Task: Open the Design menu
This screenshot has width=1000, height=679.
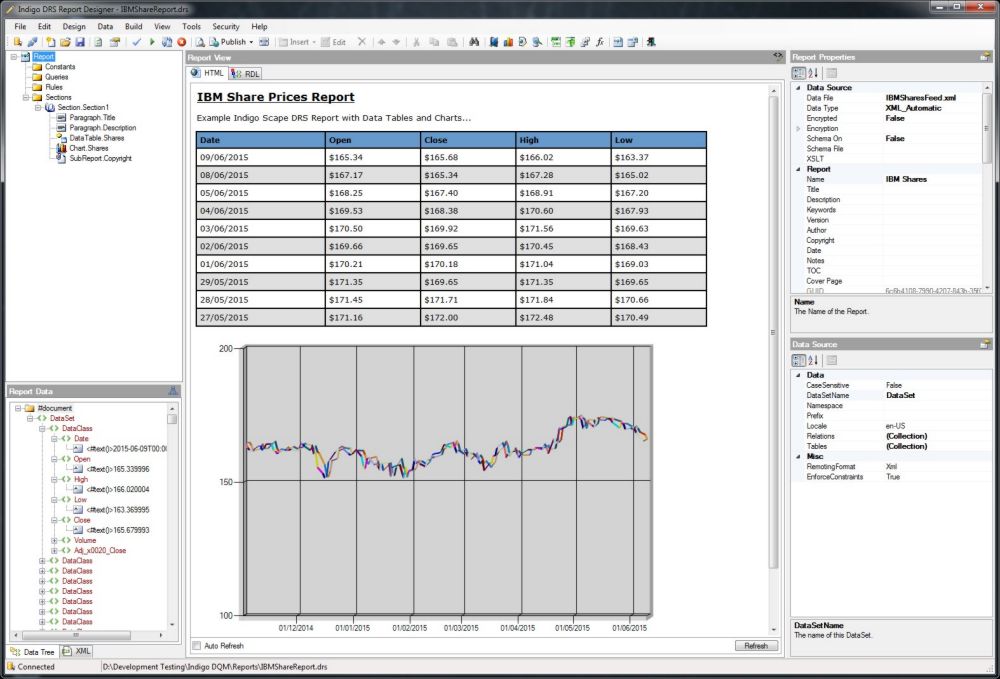Action: point(74,26)
